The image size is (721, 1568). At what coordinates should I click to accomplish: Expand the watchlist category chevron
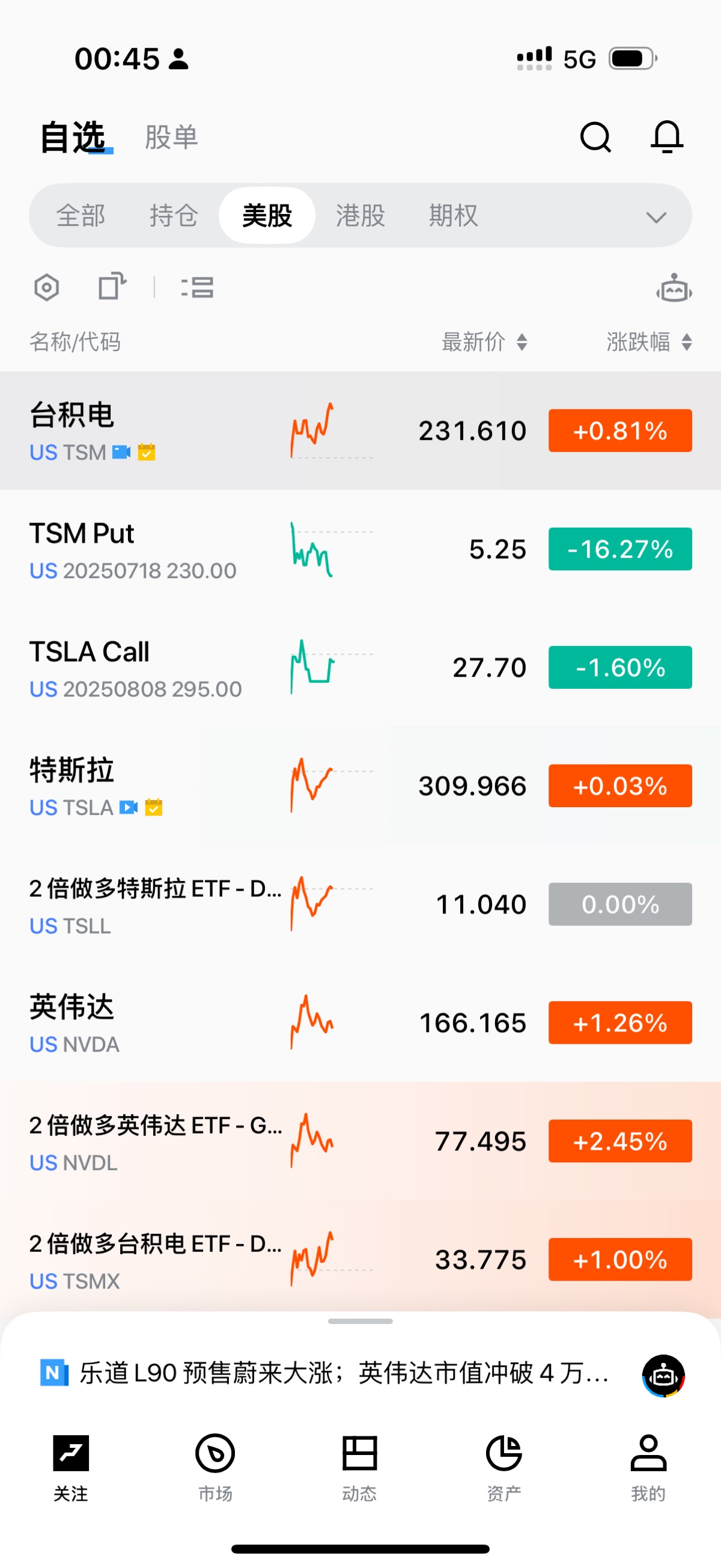pyautogui.click(x=656, y=217)
